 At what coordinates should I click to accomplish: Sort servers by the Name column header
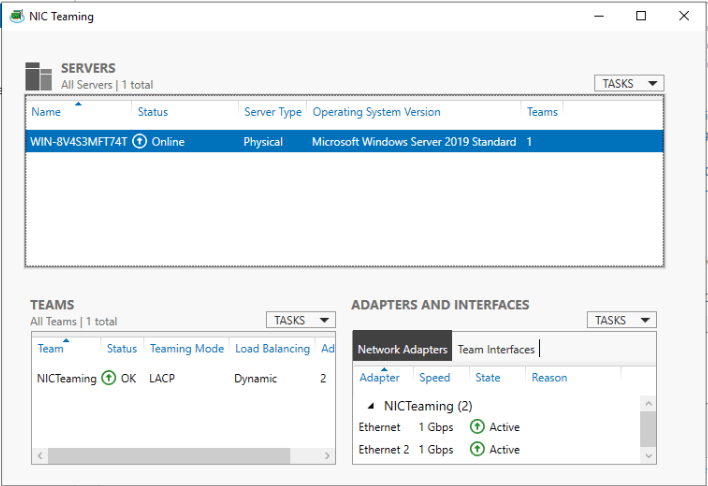pos(46,112)
